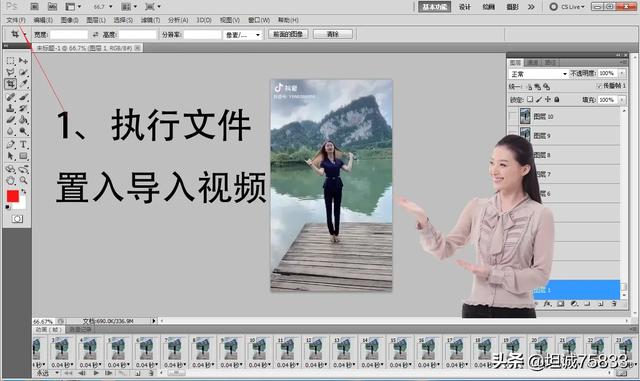
Task: Select the Zoom tool in toolbox
Action: pyautogui.click(x=23, y=180)
